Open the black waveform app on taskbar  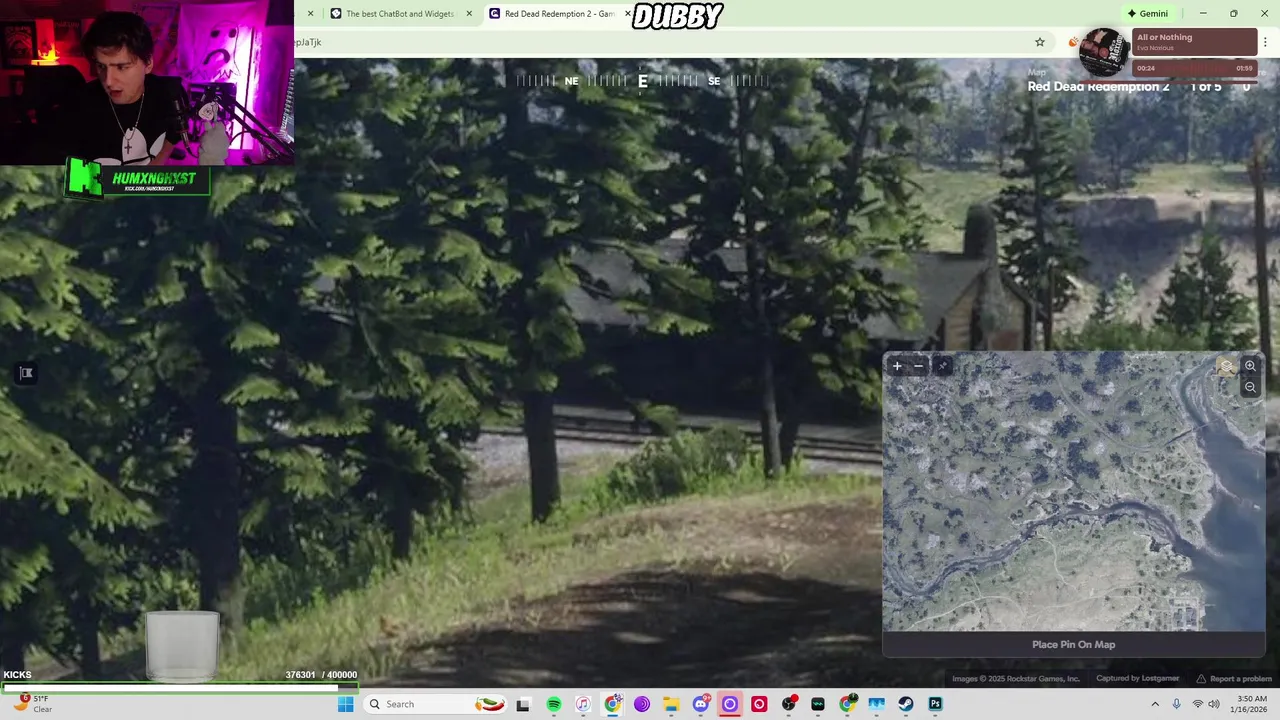(818, 704)
